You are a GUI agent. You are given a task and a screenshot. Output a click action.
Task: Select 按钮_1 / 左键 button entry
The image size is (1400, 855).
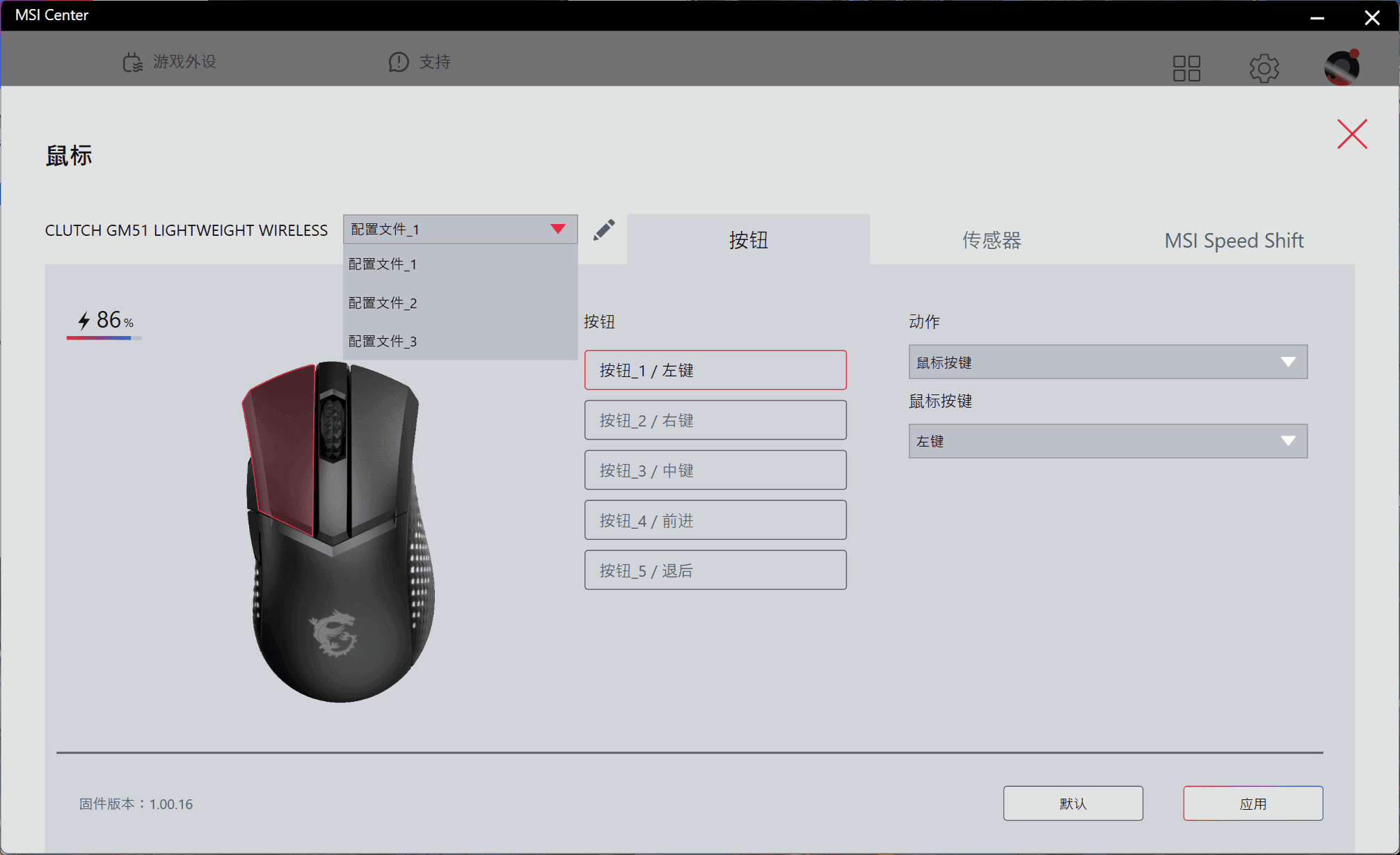point(715,370)
